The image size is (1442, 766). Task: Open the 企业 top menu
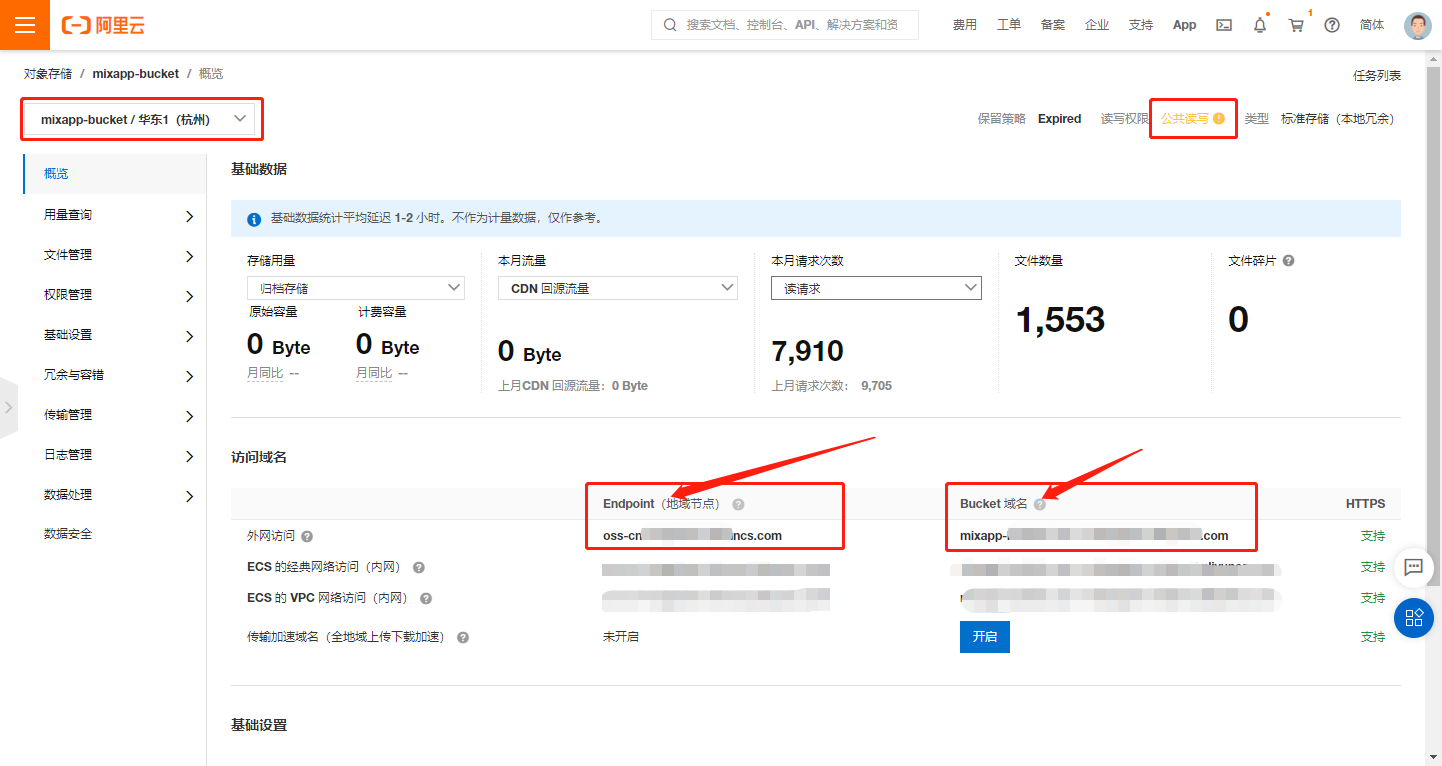pyautogui.click(x=1097, y=25)
